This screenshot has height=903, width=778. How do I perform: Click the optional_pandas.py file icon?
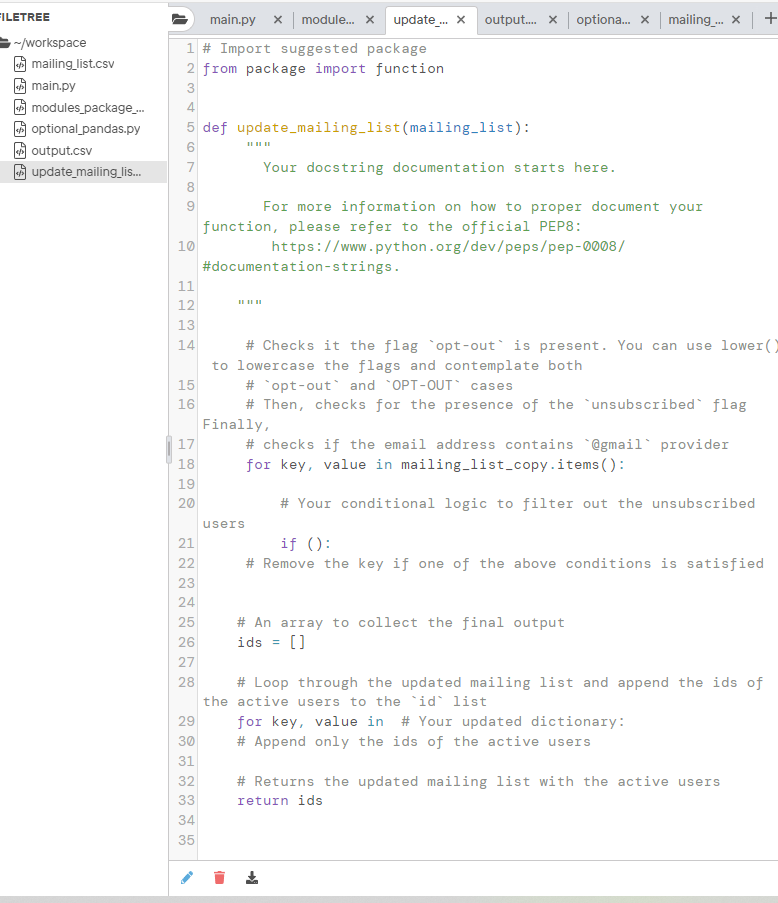pyautogui.click(x=20, y=129)
